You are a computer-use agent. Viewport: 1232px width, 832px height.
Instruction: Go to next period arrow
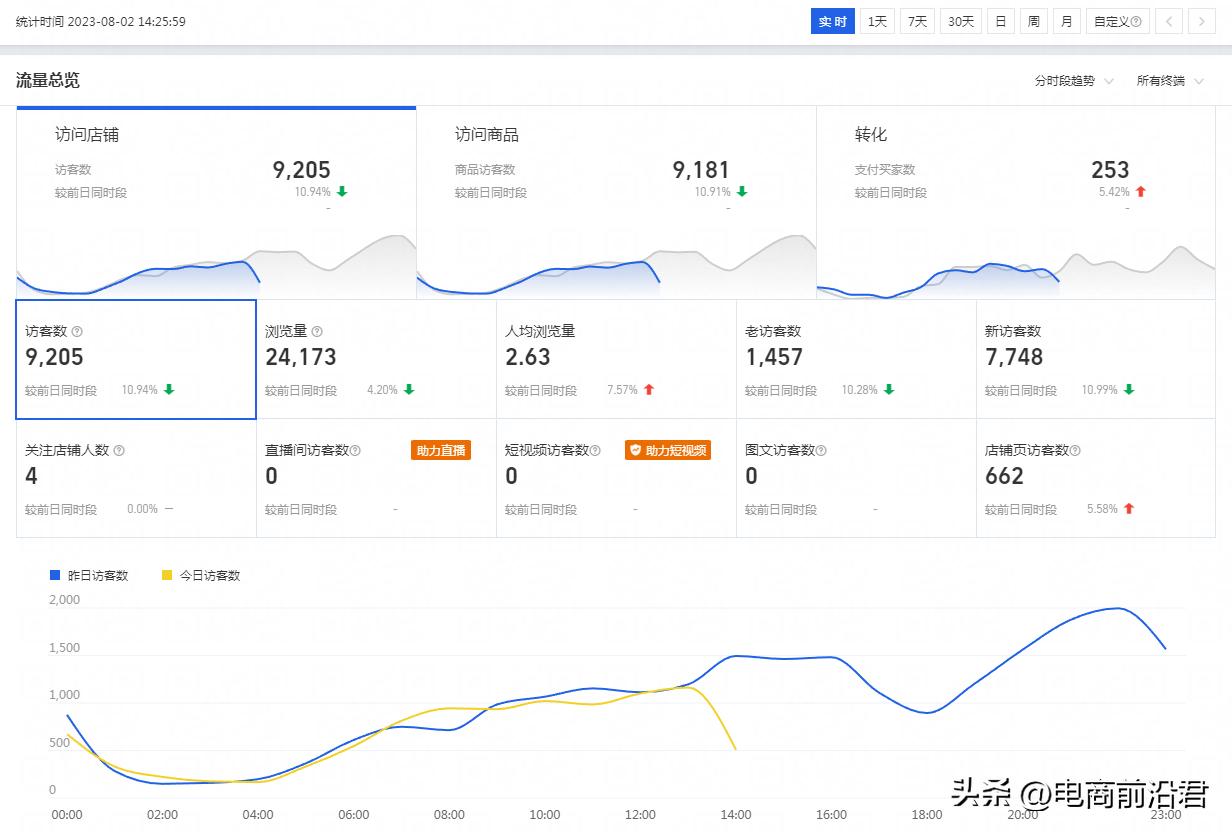[x=1202, y=21]
